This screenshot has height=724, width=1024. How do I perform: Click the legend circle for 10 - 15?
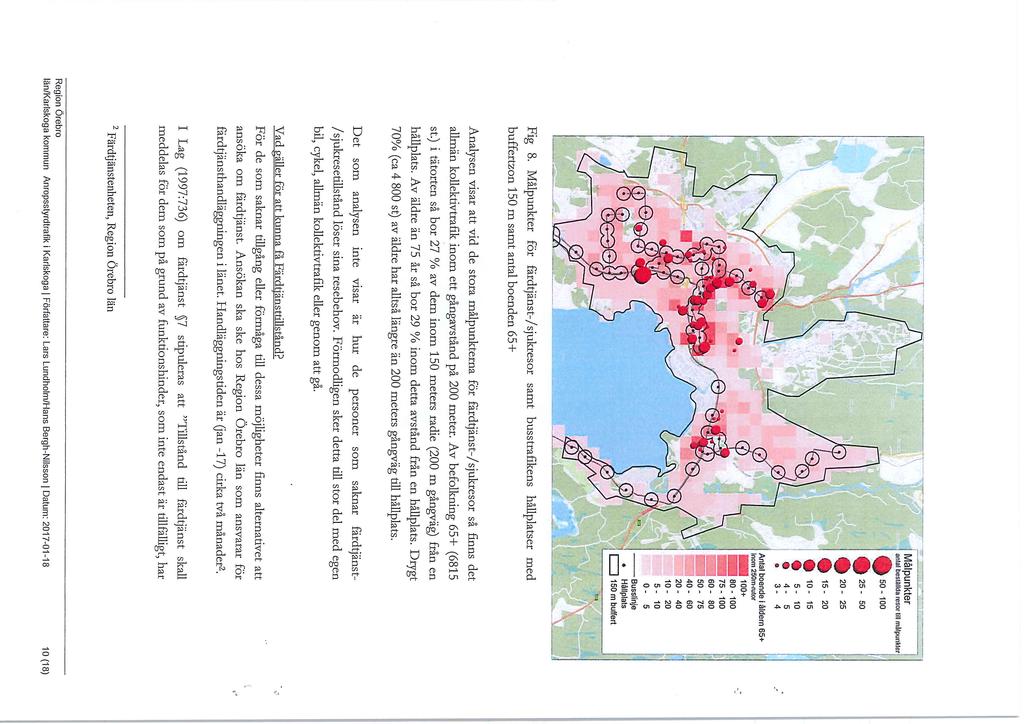pyautogui.click(x=809, y=565)
